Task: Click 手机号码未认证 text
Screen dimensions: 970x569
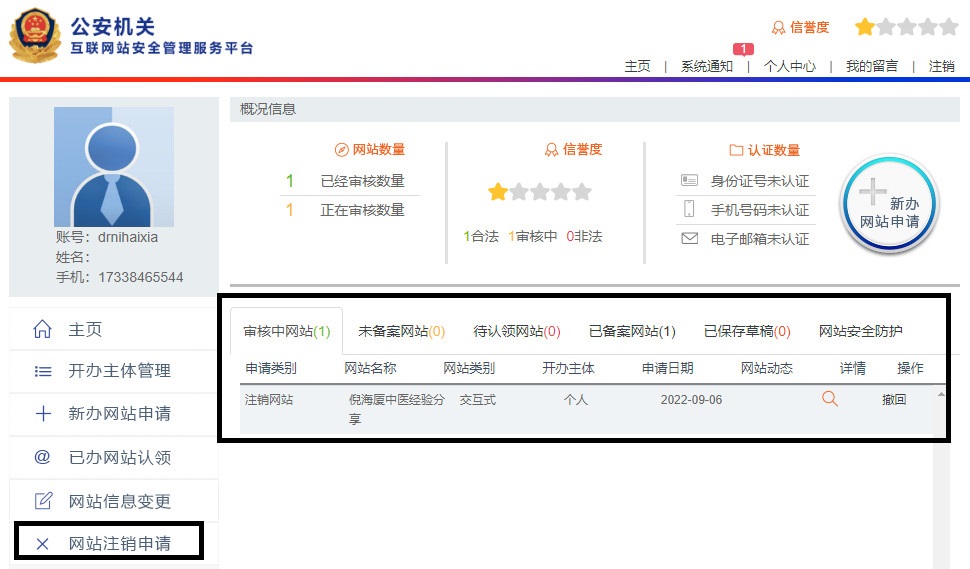Action: tap(760, 210)
